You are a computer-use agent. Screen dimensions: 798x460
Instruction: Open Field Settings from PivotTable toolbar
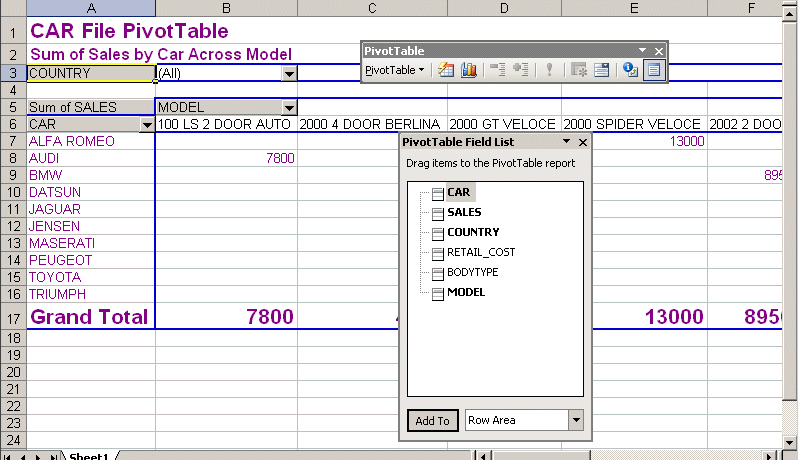630,70
